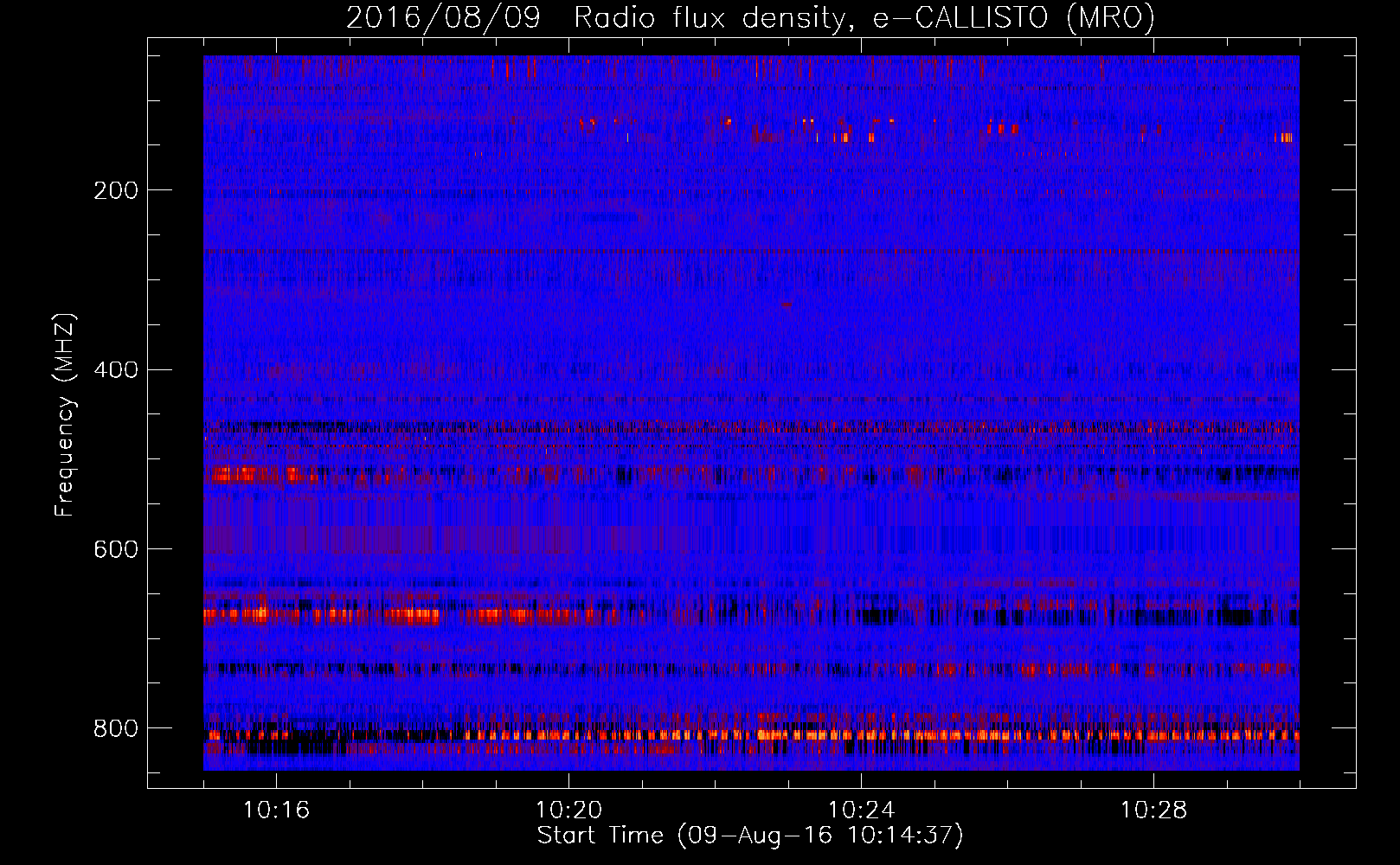
Task: Click the 10:24 time tick label
Action: point(861,811)
